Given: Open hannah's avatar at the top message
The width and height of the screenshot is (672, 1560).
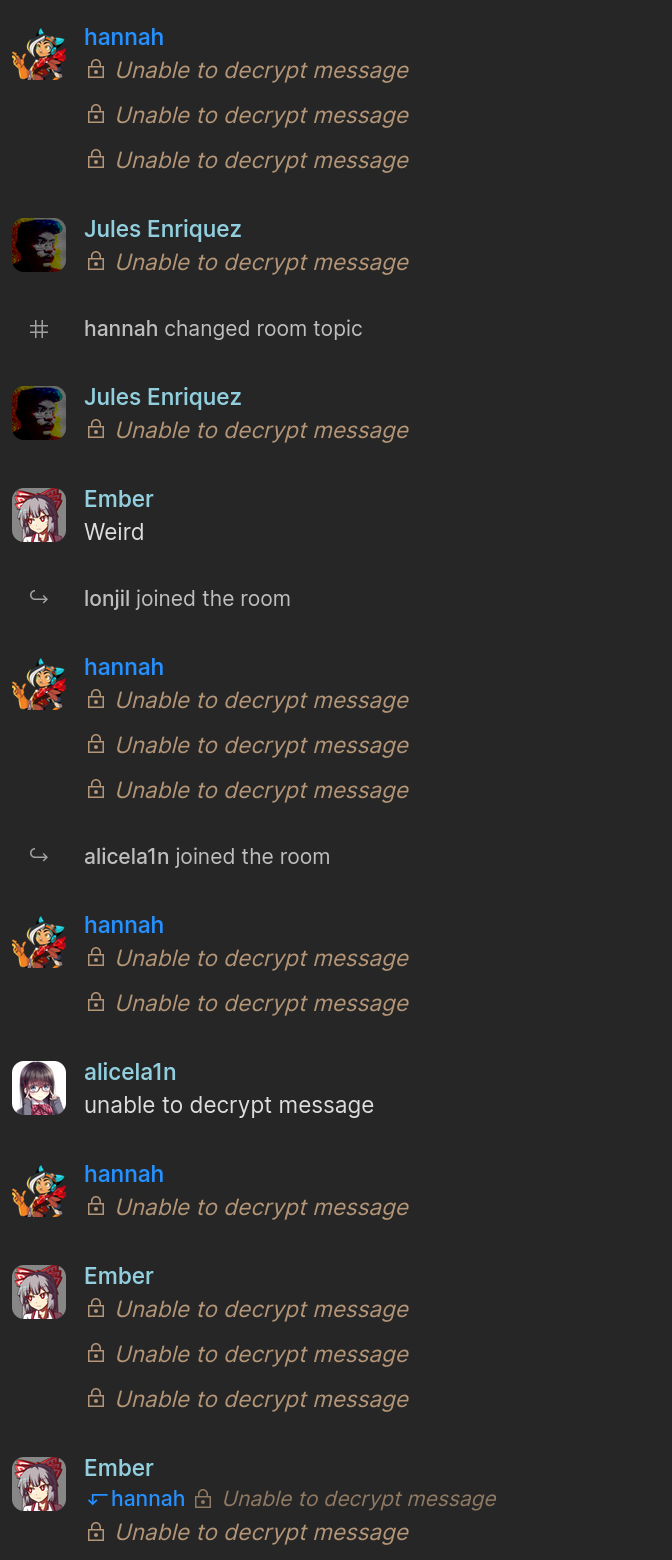Looking at the screenshot, I should (x=39, y=53).
